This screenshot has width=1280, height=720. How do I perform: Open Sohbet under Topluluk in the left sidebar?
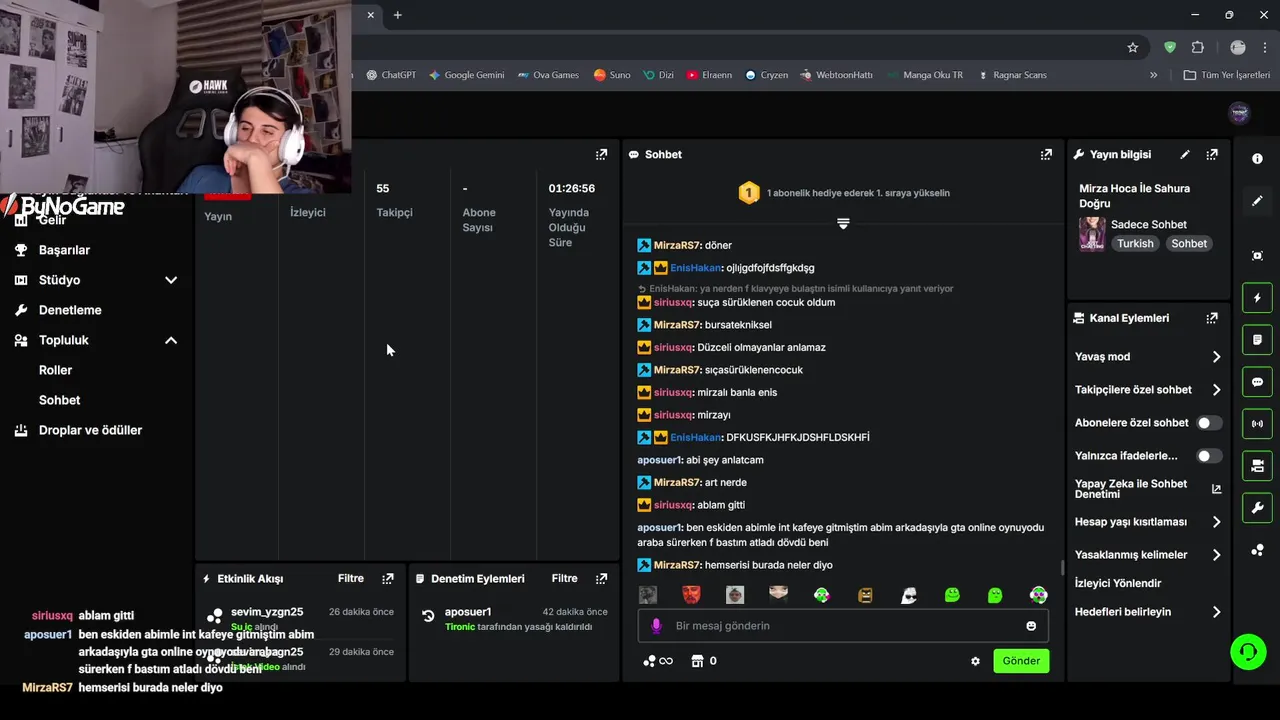pos(59,400)
